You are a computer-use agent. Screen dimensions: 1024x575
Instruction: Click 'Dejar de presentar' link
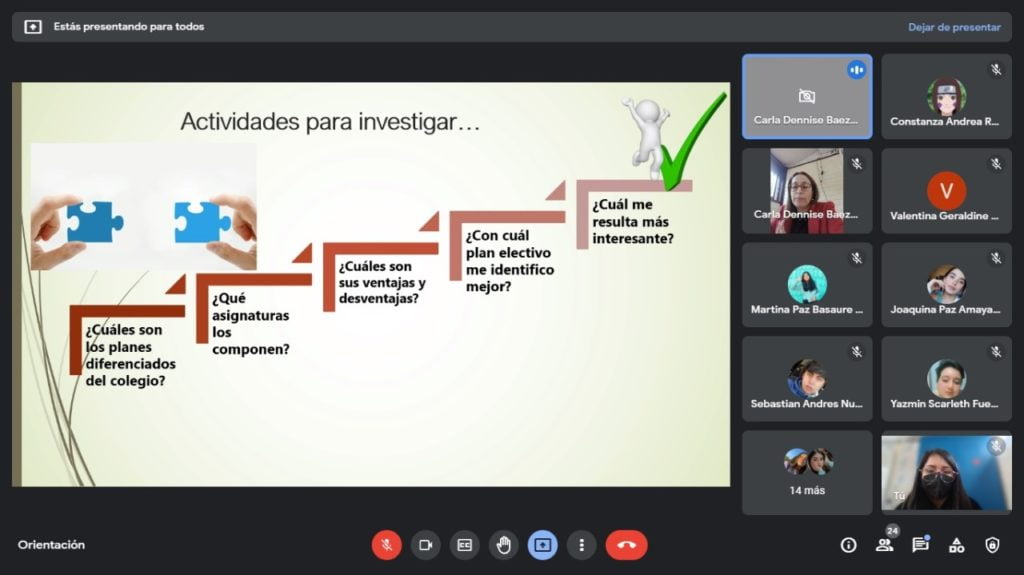point(953,27)
